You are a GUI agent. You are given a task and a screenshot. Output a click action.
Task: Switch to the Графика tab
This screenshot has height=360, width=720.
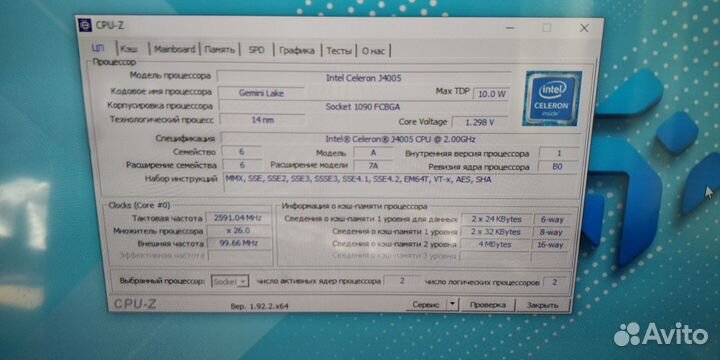click(x=297, y=51)
